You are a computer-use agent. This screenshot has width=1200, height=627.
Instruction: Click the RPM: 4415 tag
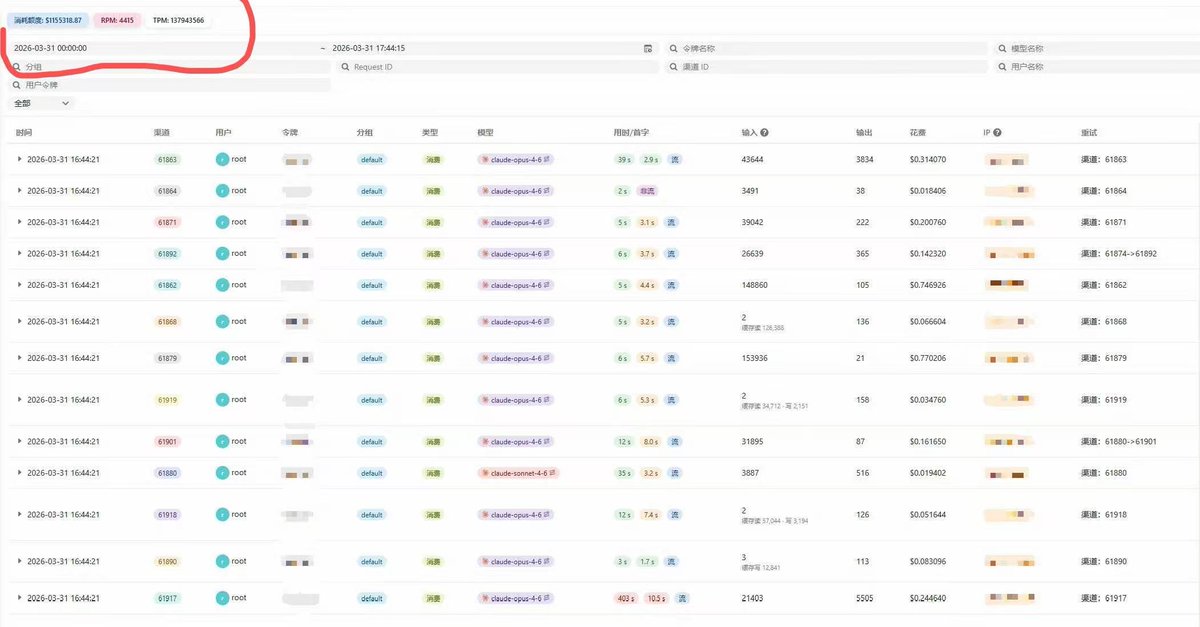[x=117, y=20]
